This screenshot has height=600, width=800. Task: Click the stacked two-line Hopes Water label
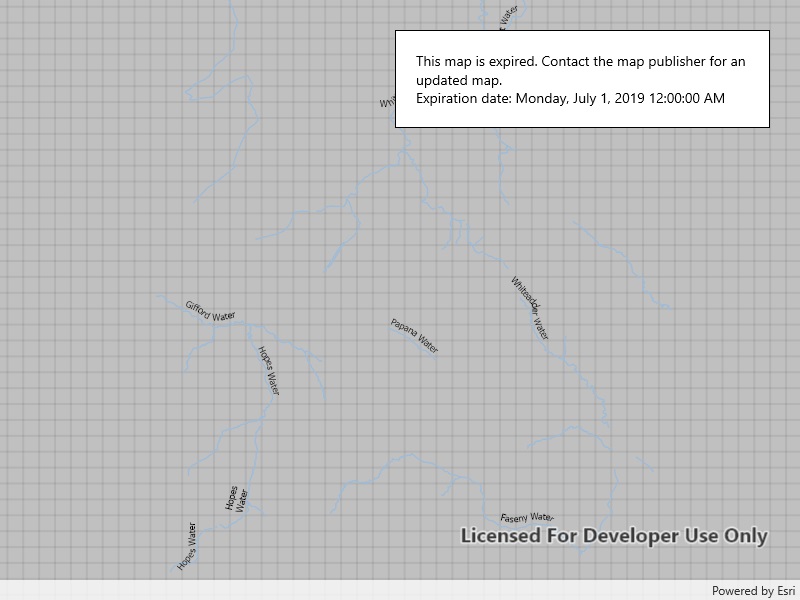(x=236, y=498)
